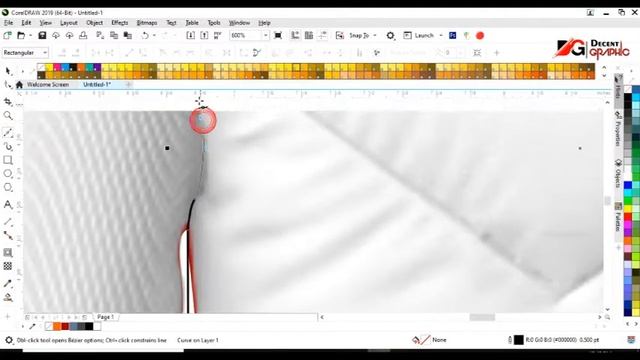Toggle Show Guidelines
Viewport: 640px width, 360px height.
point(322,36)
